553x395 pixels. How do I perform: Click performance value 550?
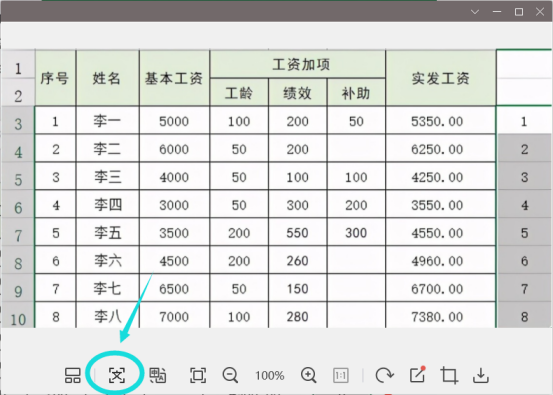click(298, 232)
